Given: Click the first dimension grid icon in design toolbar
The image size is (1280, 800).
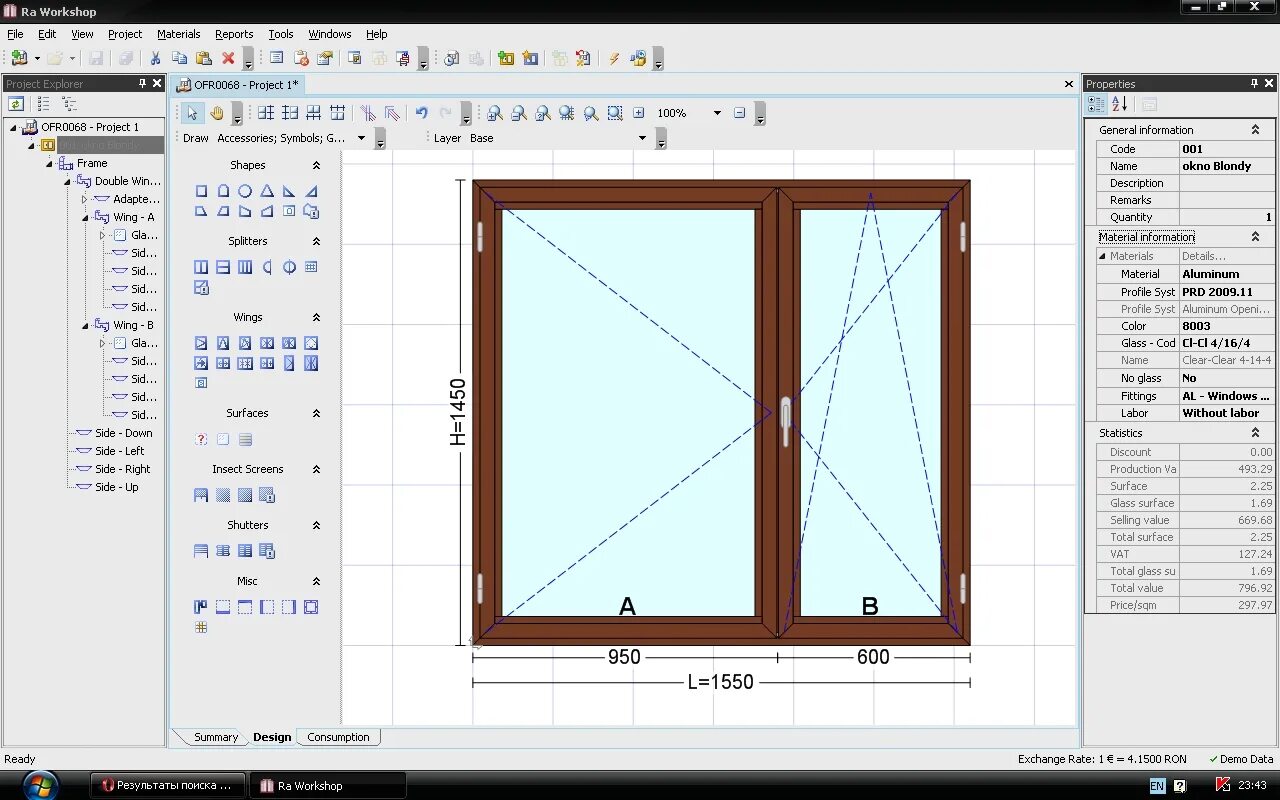Looking at the screenshot, I should click(x=266, y=113).
